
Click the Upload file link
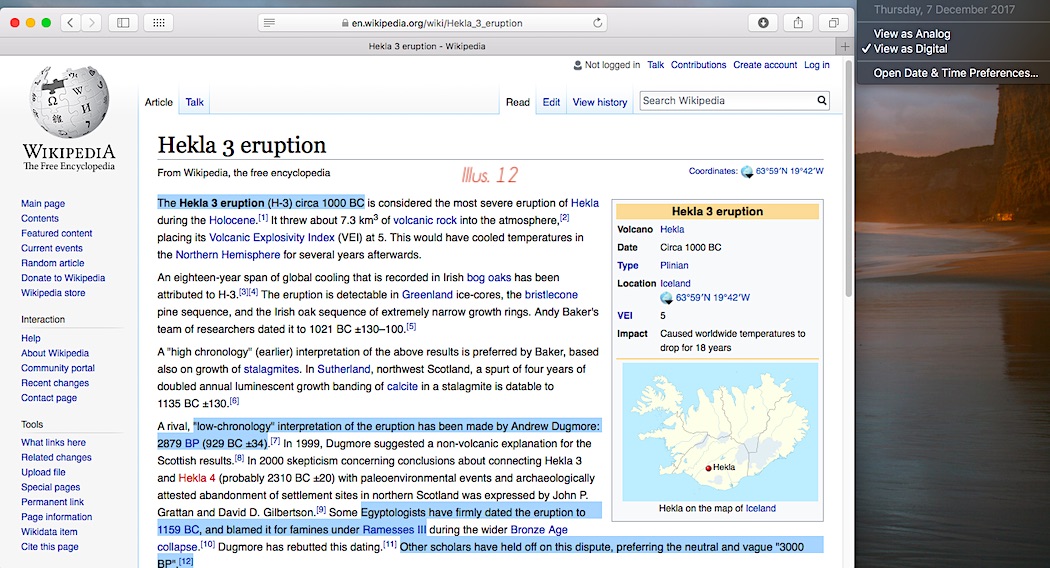coord(43,472)
